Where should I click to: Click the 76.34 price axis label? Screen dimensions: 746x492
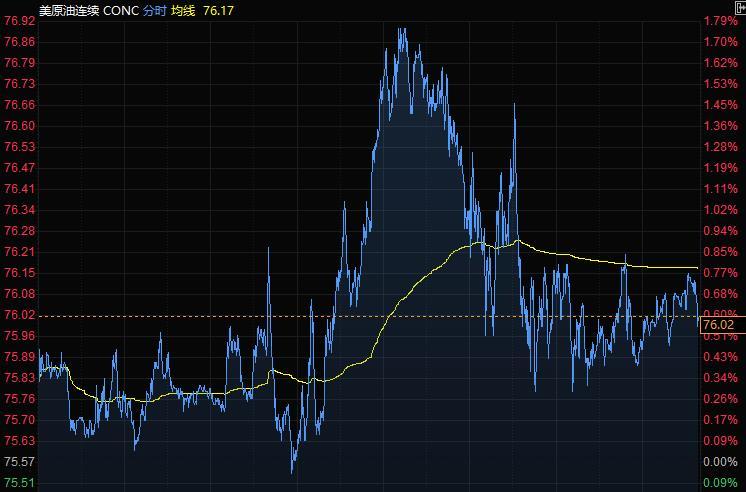click(20, 210)
